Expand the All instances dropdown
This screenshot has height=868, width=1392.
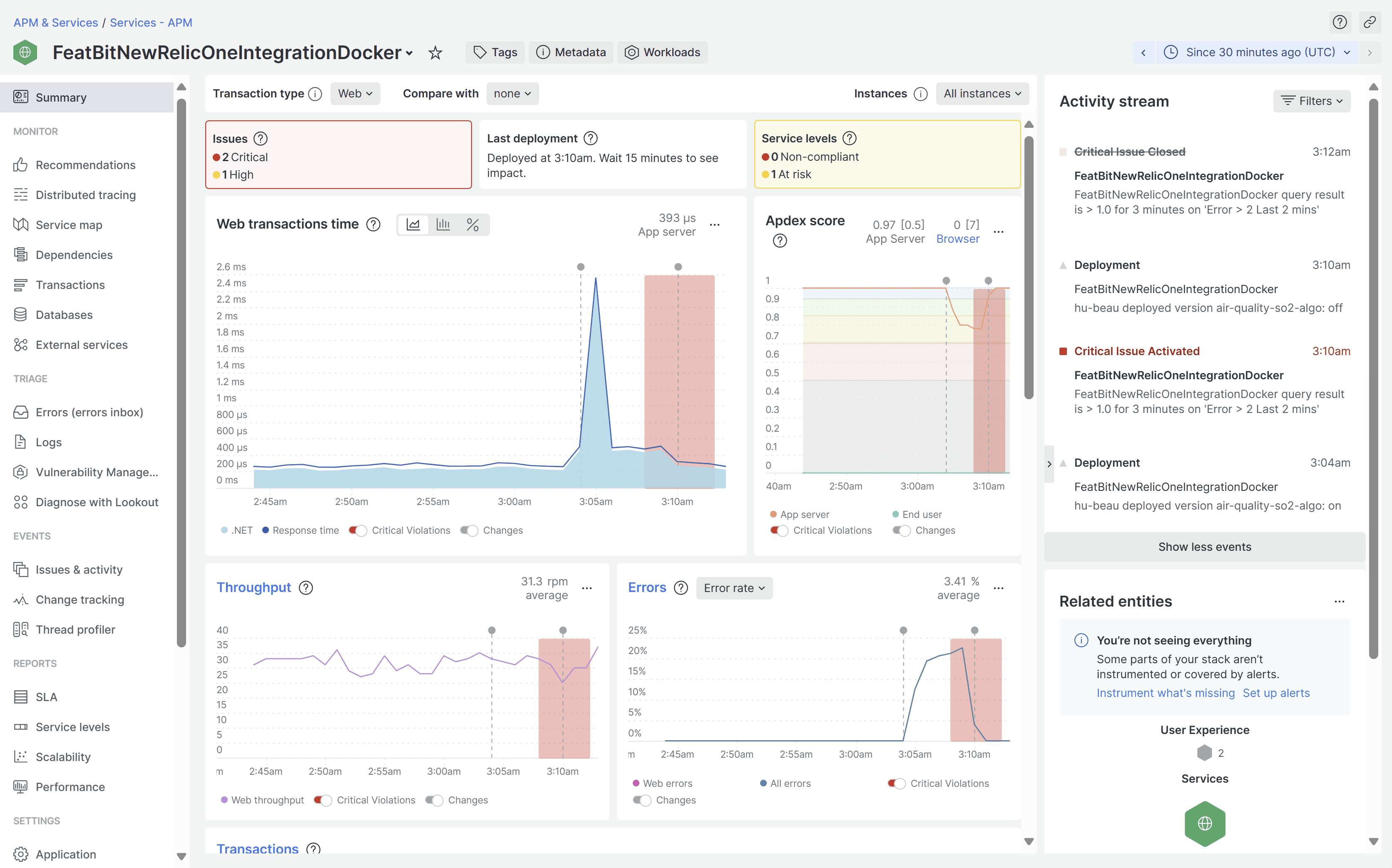982,94
